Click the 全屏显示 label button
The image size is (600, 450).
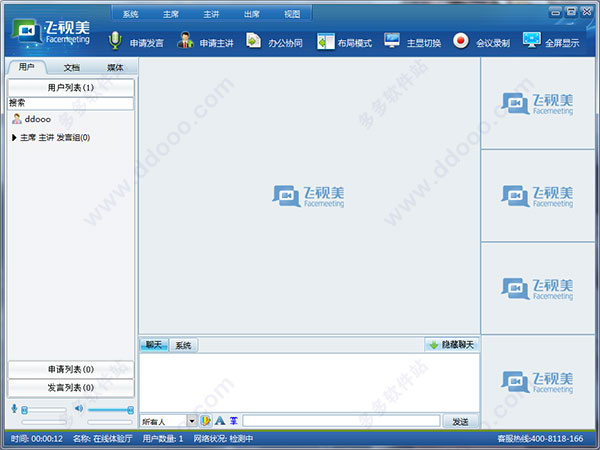click(x=562, y=43)
